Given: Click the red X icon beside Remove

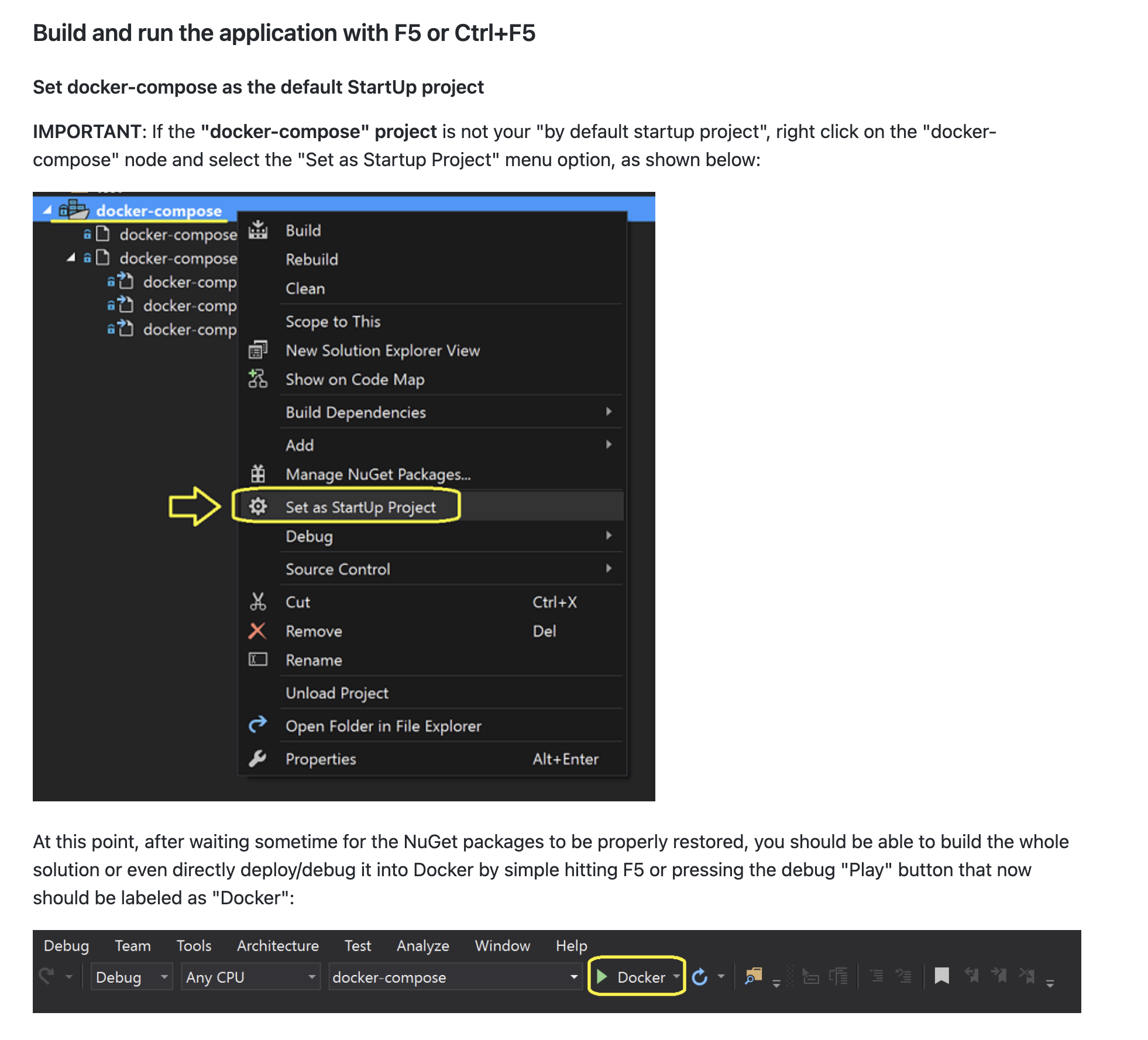Looking at the screenshot, I should click(258, 631).
